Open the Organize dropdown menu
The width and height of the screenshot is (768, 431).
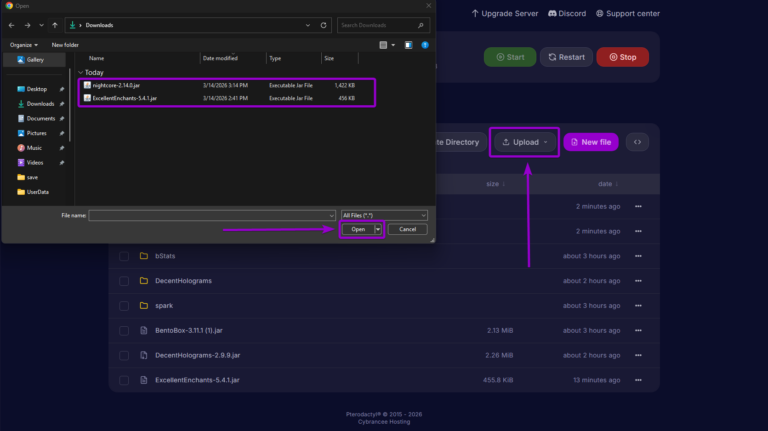click(x=24, y=45)
